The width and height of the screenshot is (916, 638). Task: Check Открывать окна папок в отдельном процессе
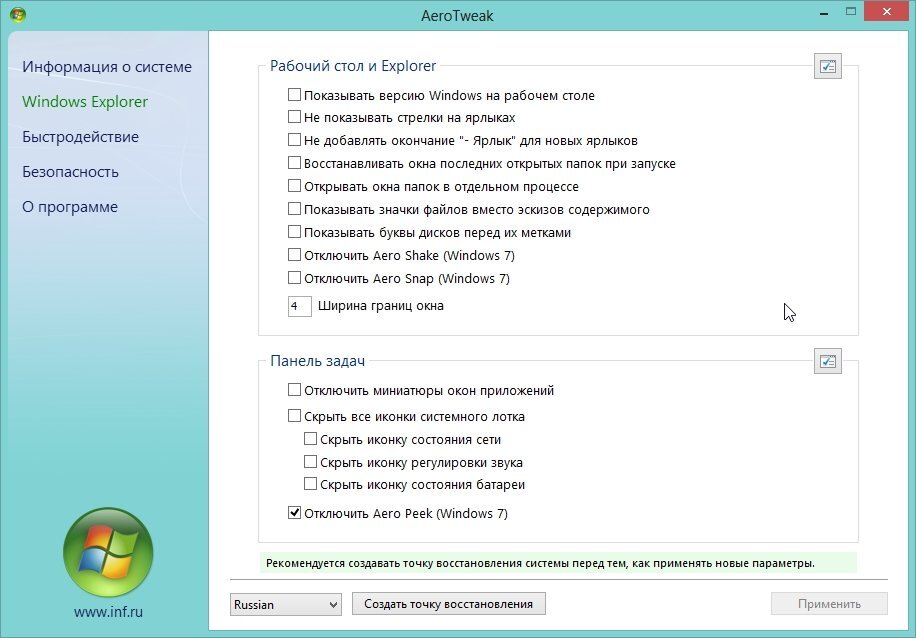pos(294,186)
